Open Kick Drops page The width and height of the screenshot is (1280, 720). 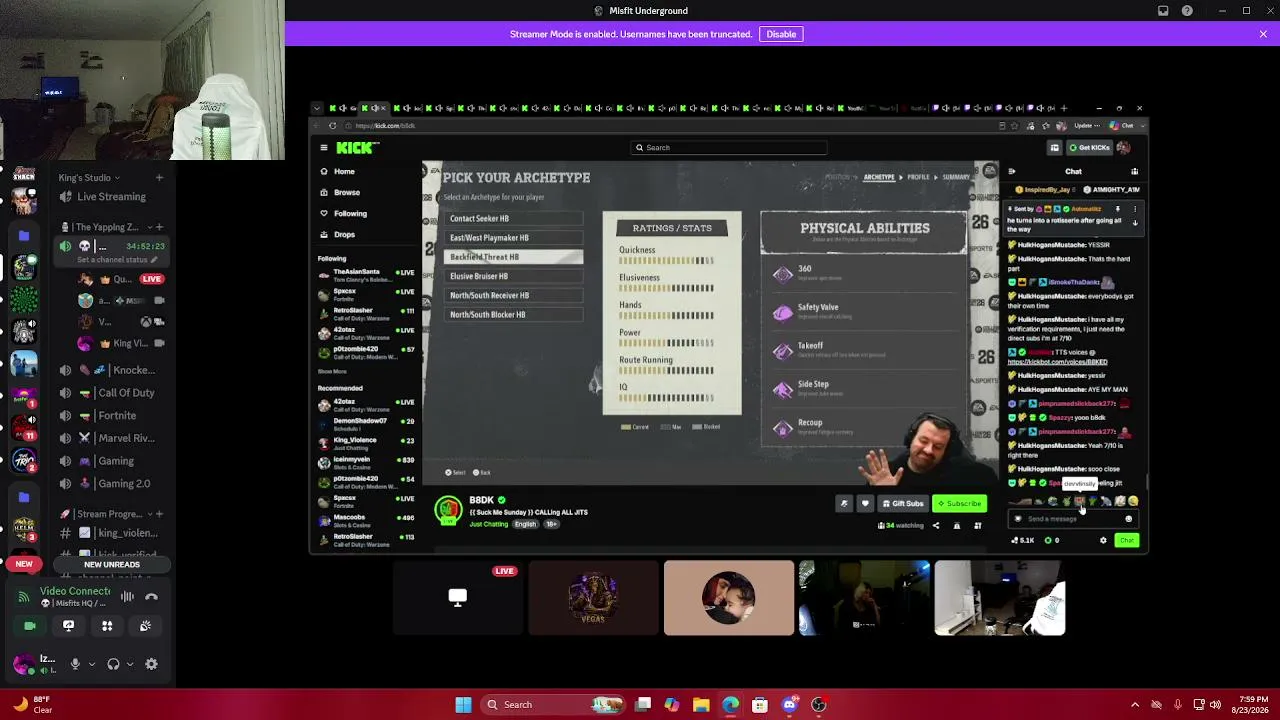(x=344, y=234)
